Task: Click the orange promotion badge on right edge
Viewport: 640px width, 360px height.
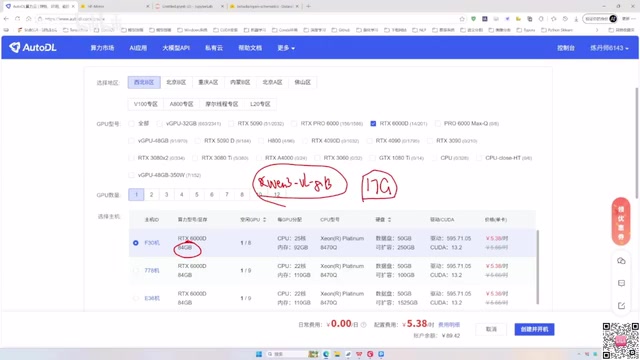Action: click(x=621, y=221)
